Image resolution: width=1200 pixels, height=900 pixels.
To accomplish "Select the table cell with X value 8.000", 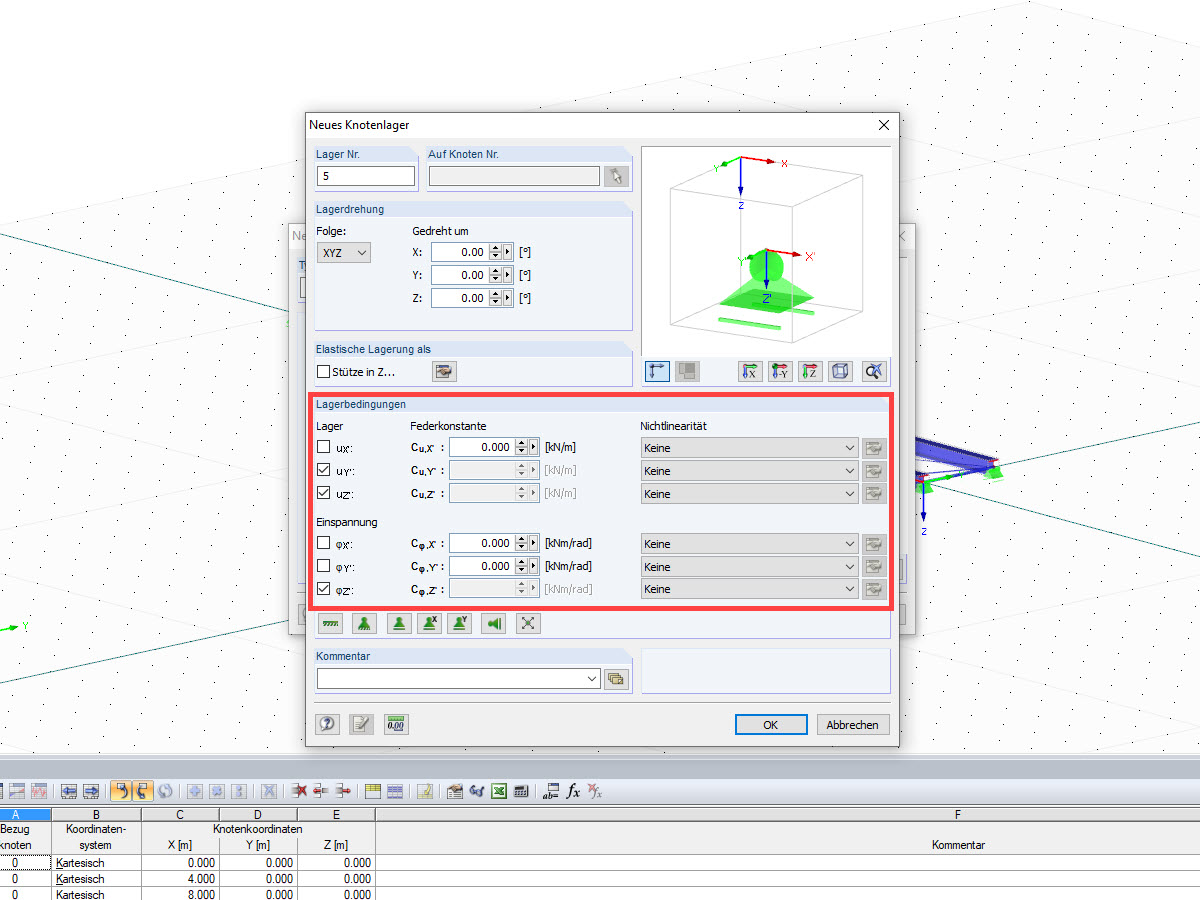I will (180, 894).
